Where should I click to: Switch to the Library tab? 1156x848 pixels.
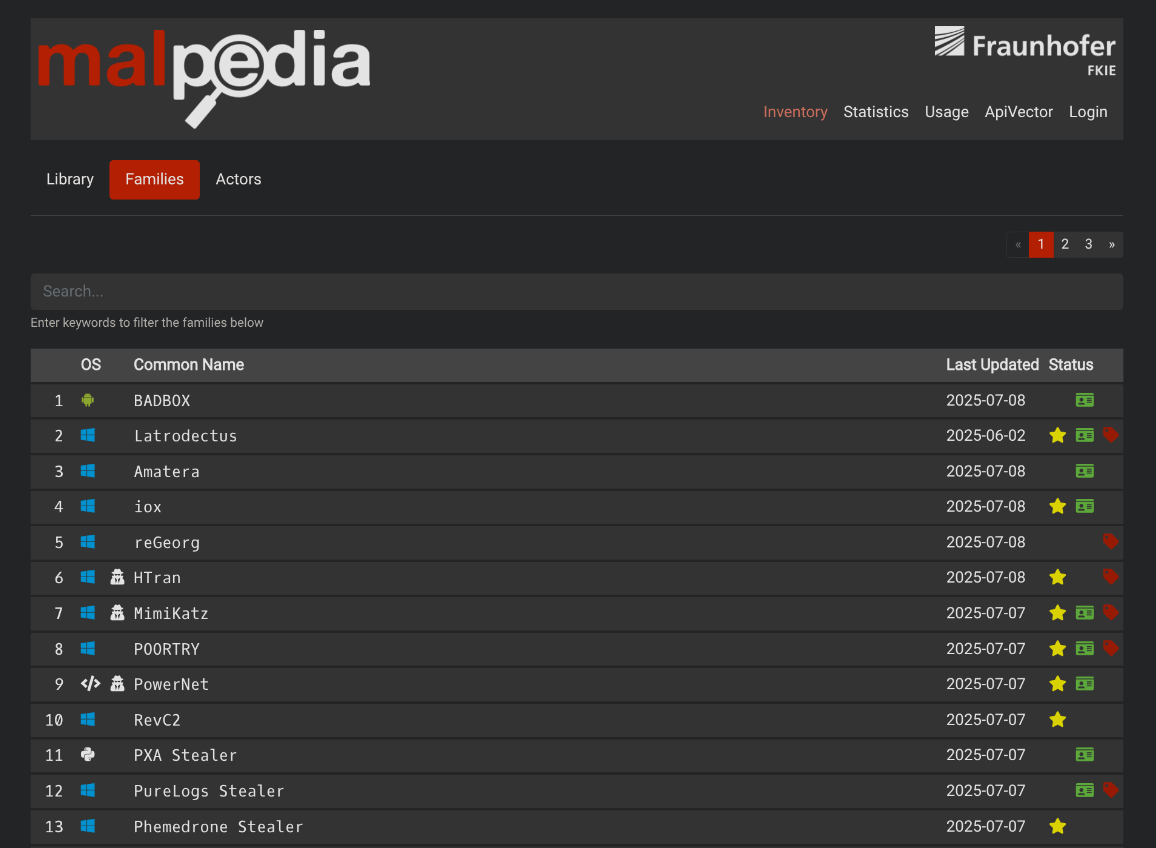coord(70,179)
